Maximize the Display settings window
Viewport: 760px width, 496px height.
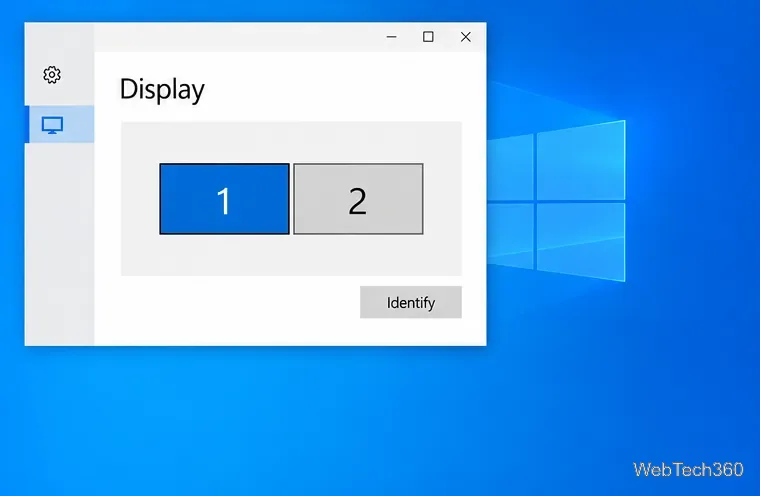428,37
